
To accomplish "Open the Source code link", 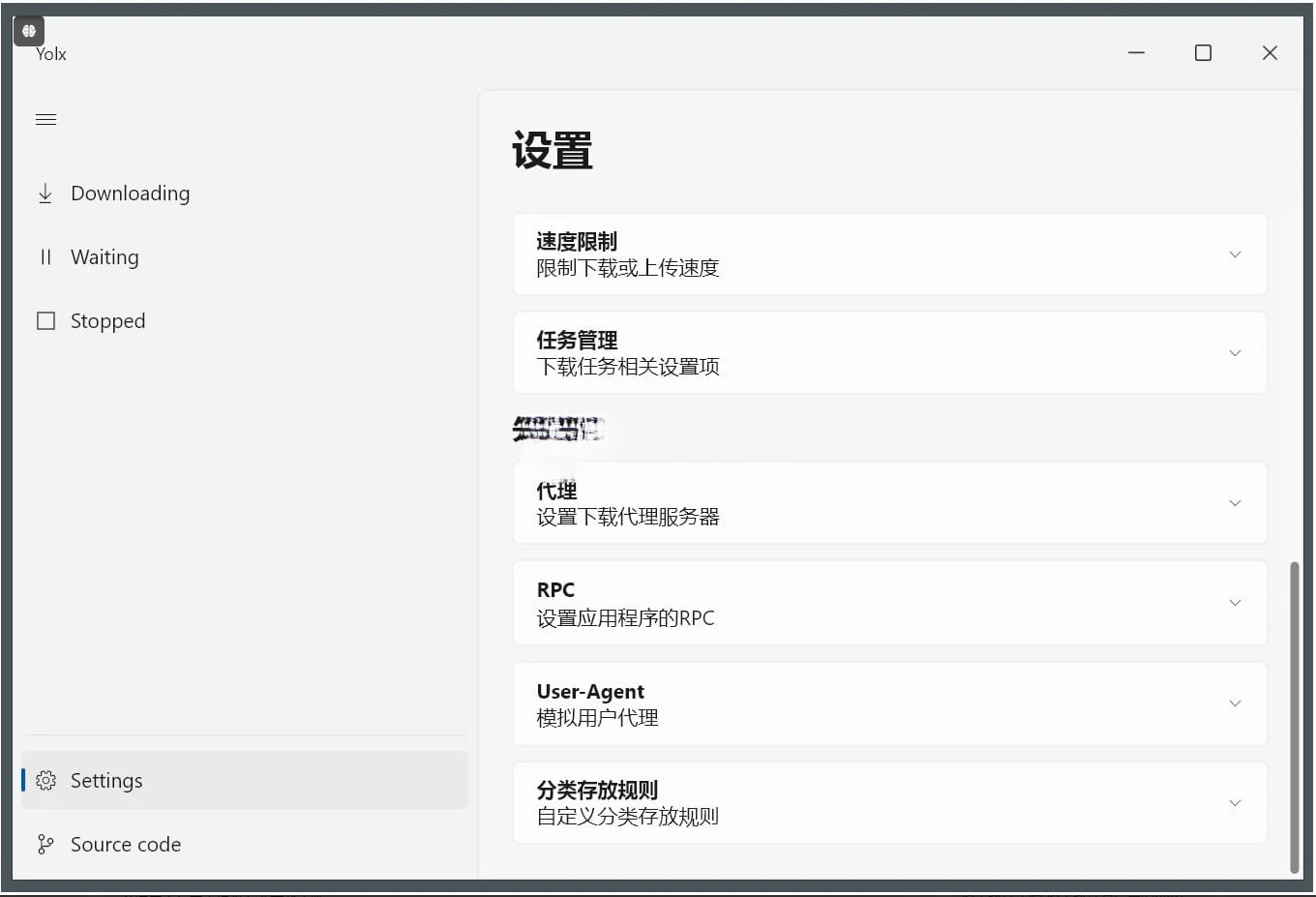I will pos(126,845).
